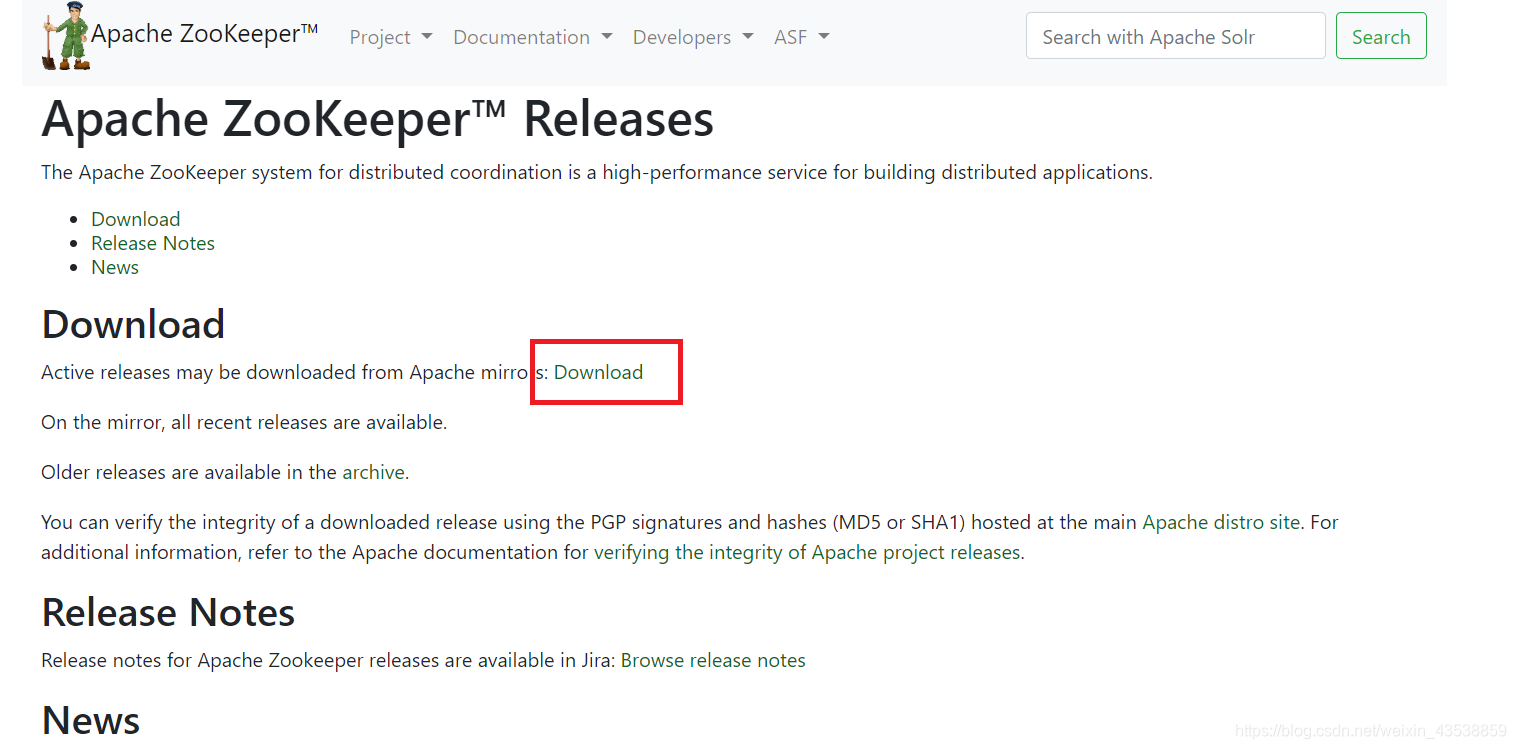Viewport: 1516px width, 749px height.
Task: Expand the Project dropdown menu
Action: point(391,37)
